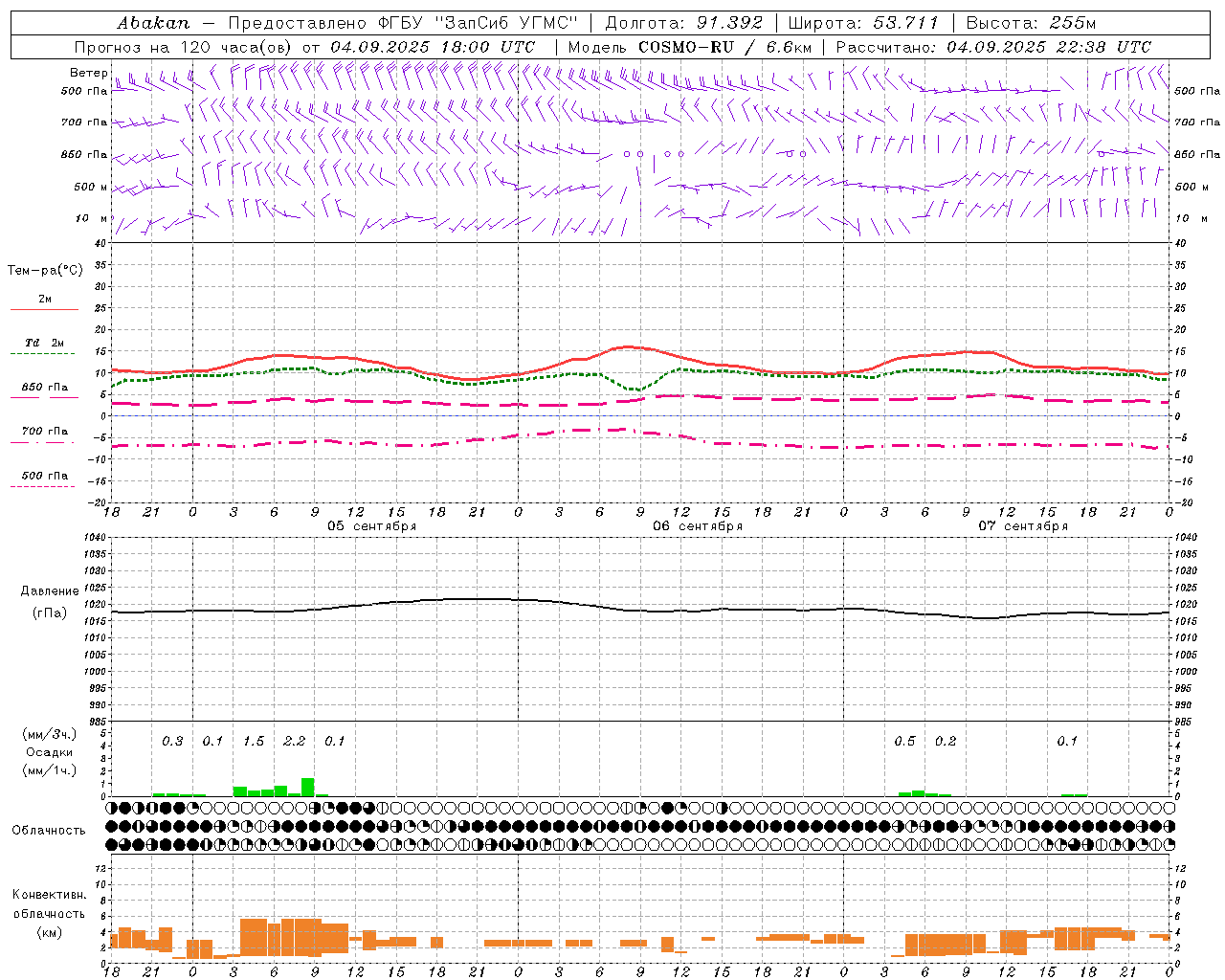The width and height of the screenshot is (1225, 980).
Task: Click the 850 гПа temperature legend entry
Action: tap(45, 388)
